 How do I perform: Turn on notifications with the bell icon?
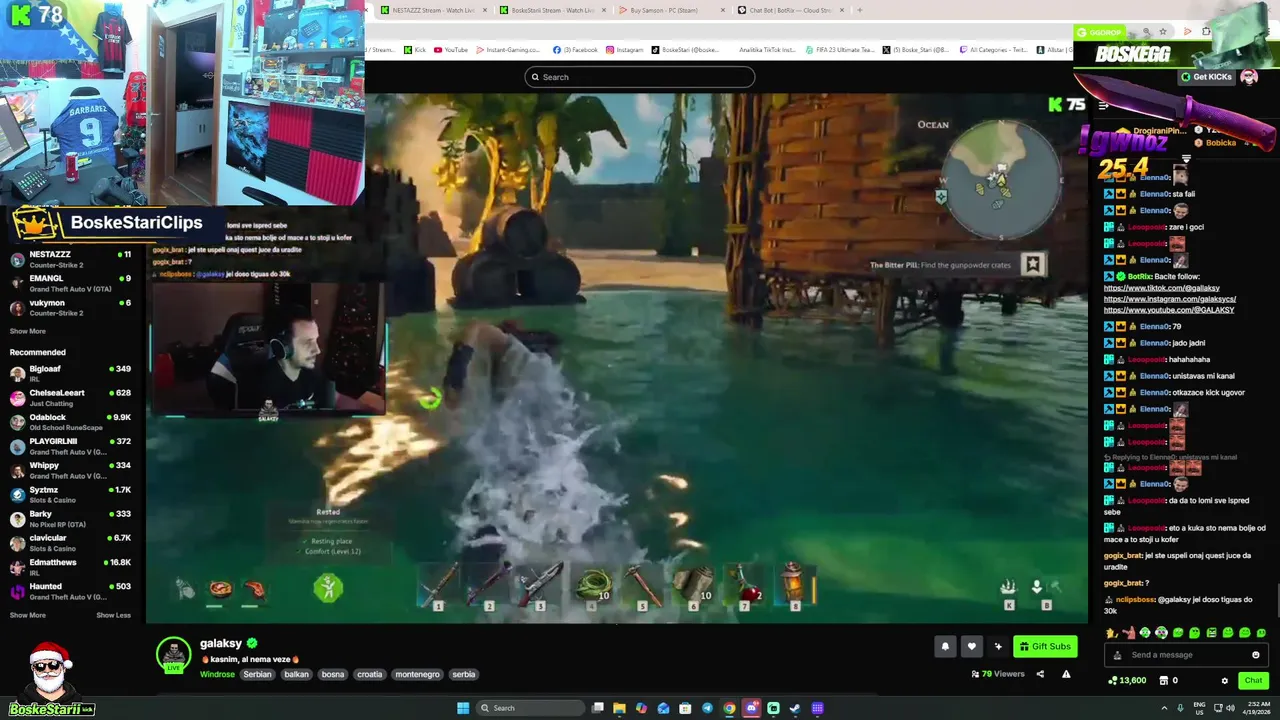tap(945, 647)
